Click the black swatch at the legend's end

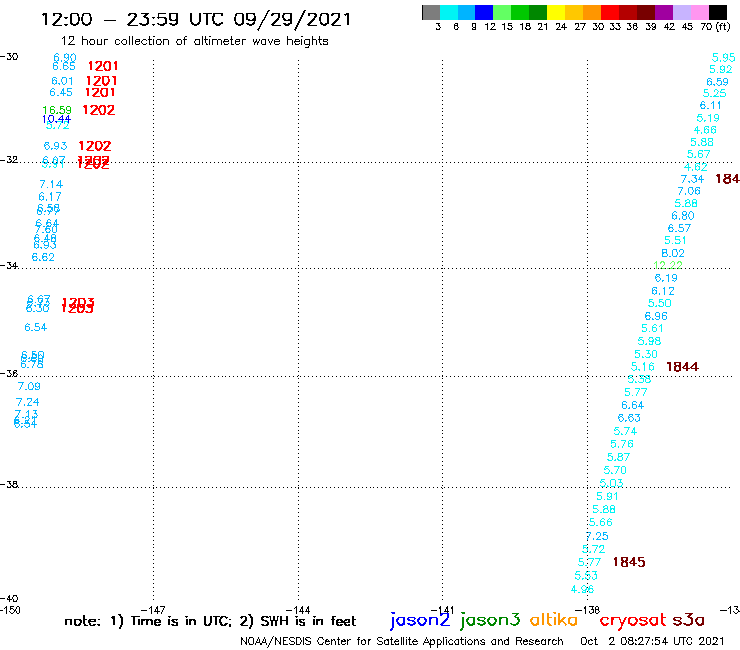tap(717, 12)
